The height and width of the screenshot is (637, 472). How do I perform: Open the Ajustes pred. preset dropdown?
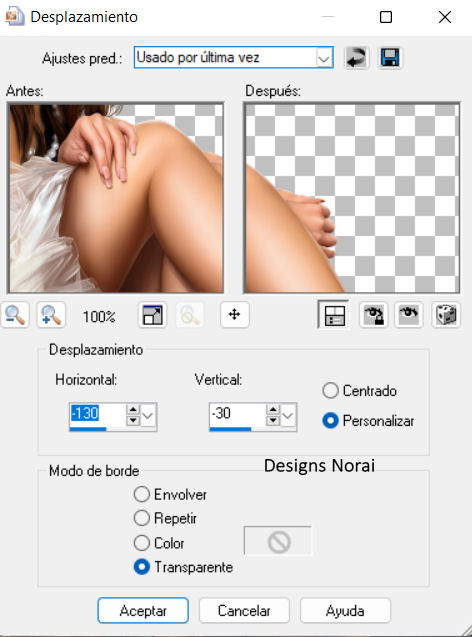234,57
